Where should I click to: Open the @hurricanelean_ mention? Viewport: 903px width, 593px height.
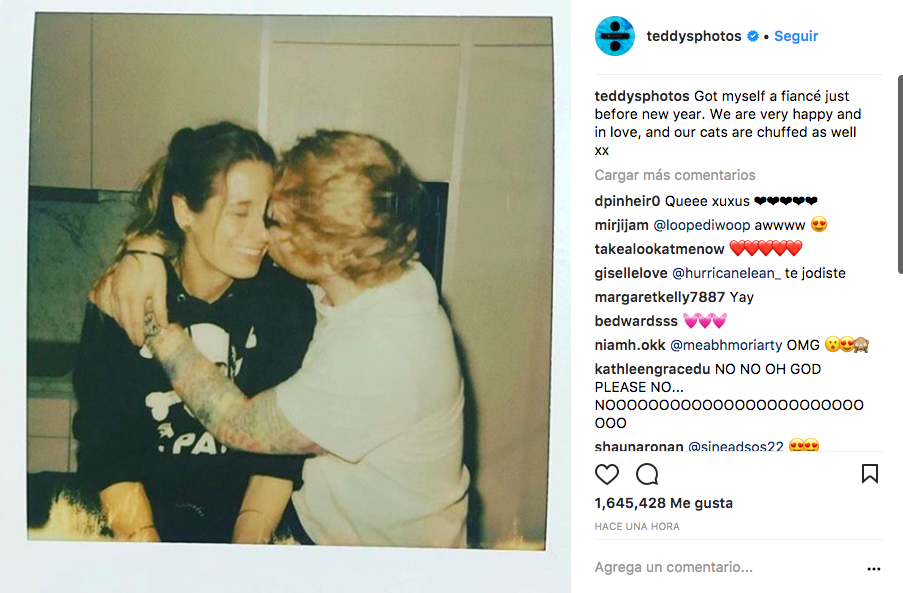click(x=726, y=273)
